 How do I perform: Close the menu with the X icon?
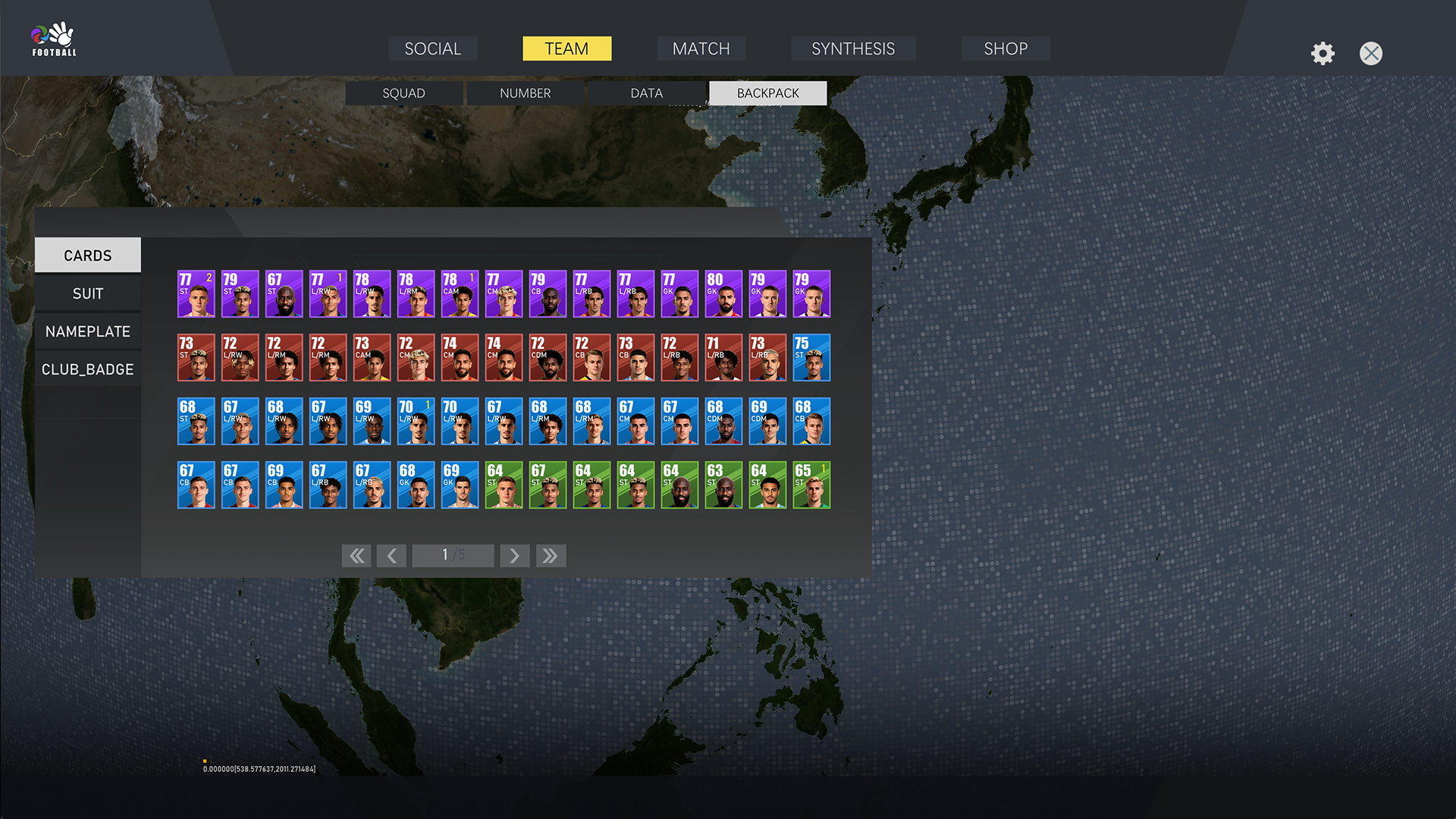point(1371,53)
